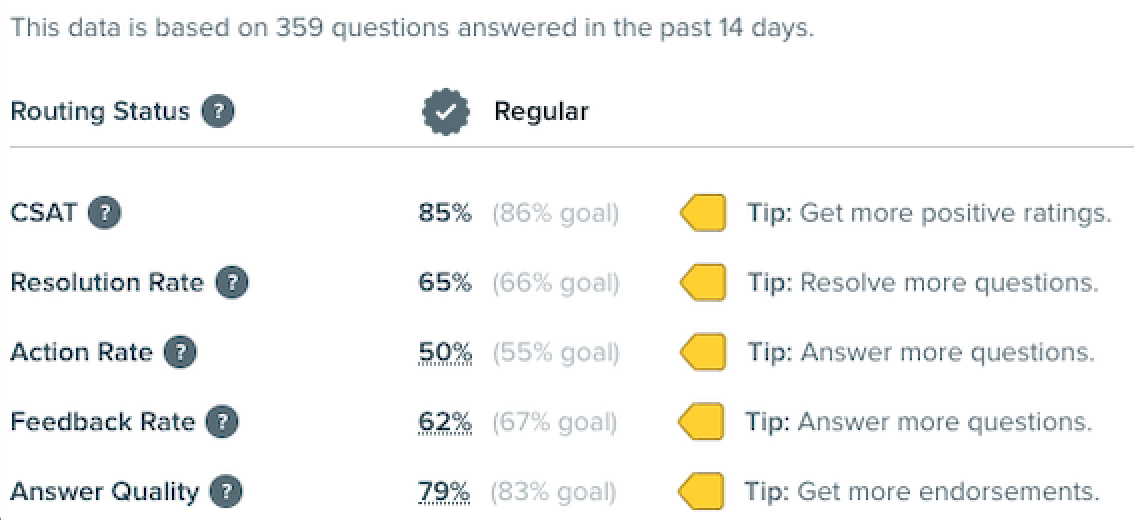Image resolution: width=1134 pixels, height=520 pixels.
Task: Click the underlined 50% Action Rate value
Action: pyautogui.click(x=444, y=353)
